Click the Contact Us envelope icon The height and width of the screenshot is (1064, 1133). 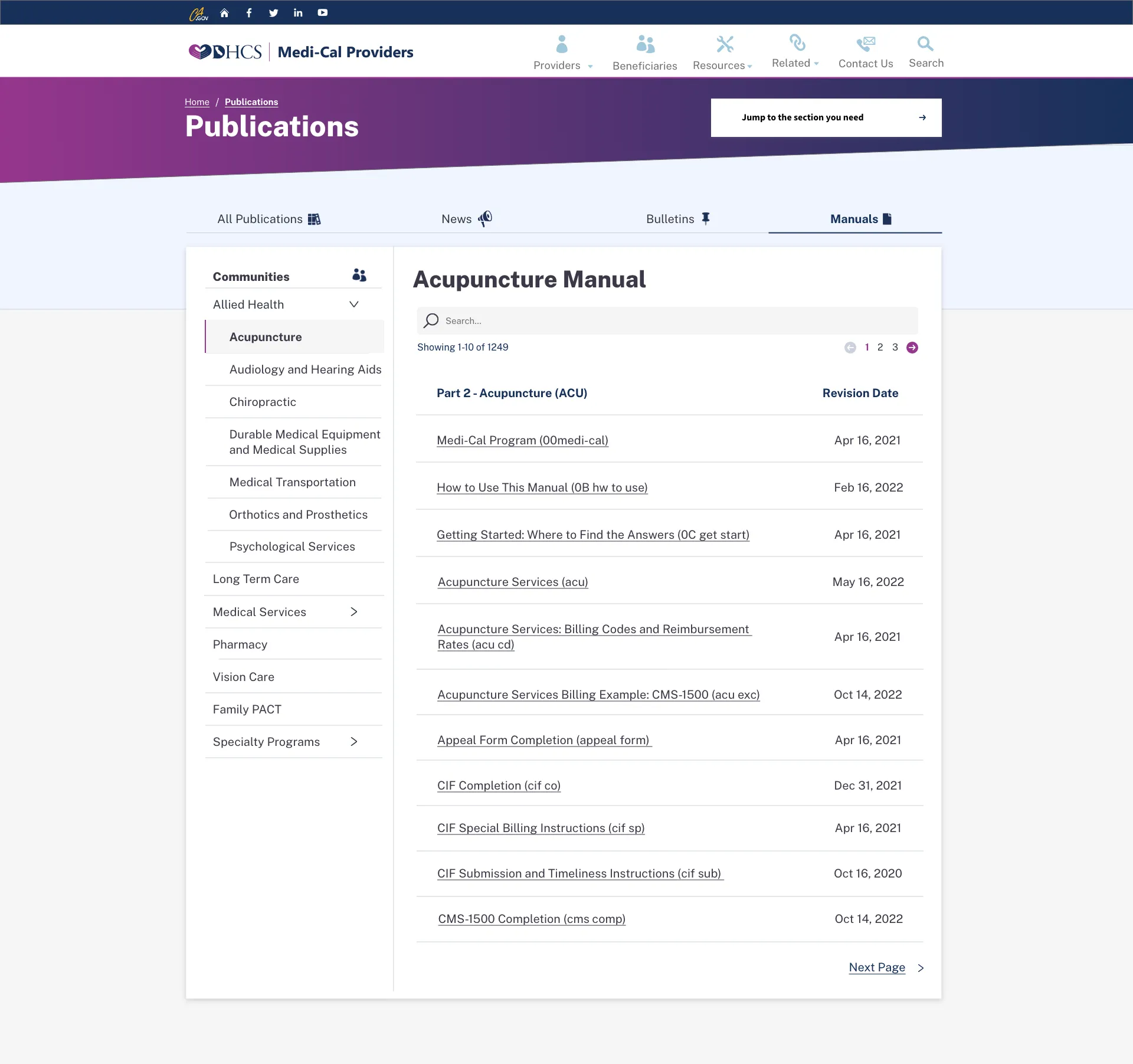[866, 50]
